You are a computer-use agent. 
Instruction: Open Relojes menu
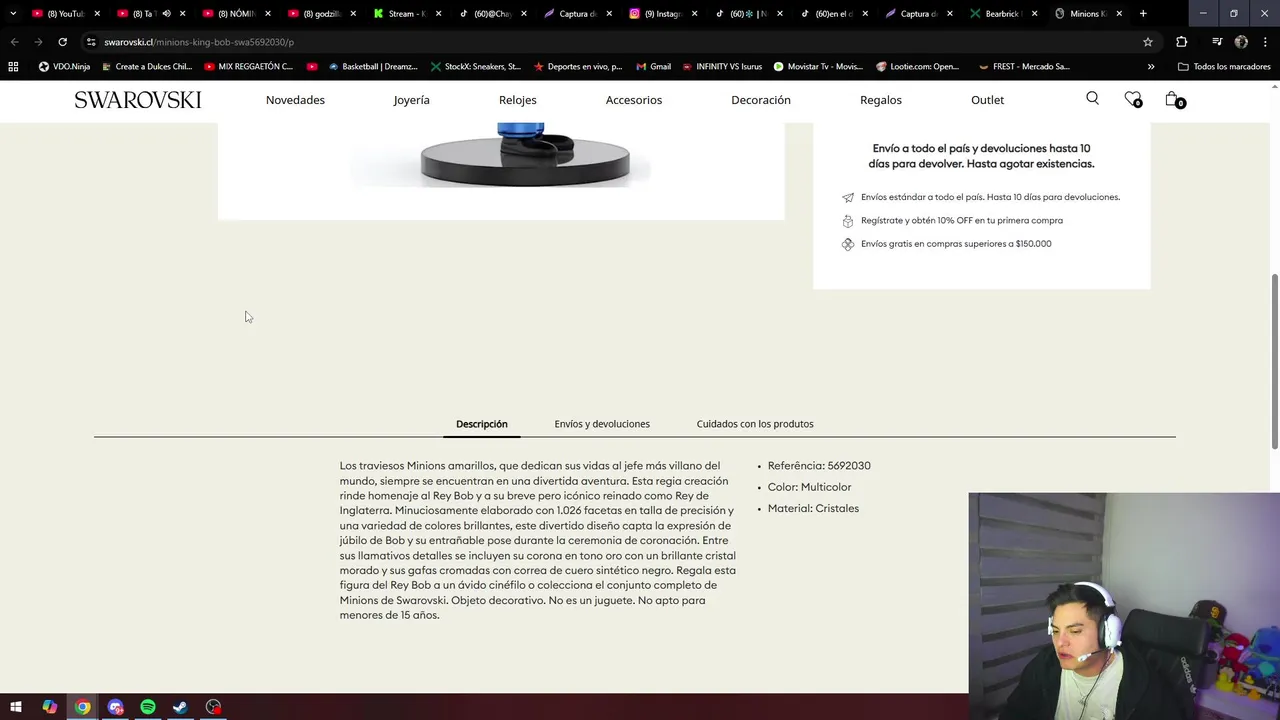point(517,100)
